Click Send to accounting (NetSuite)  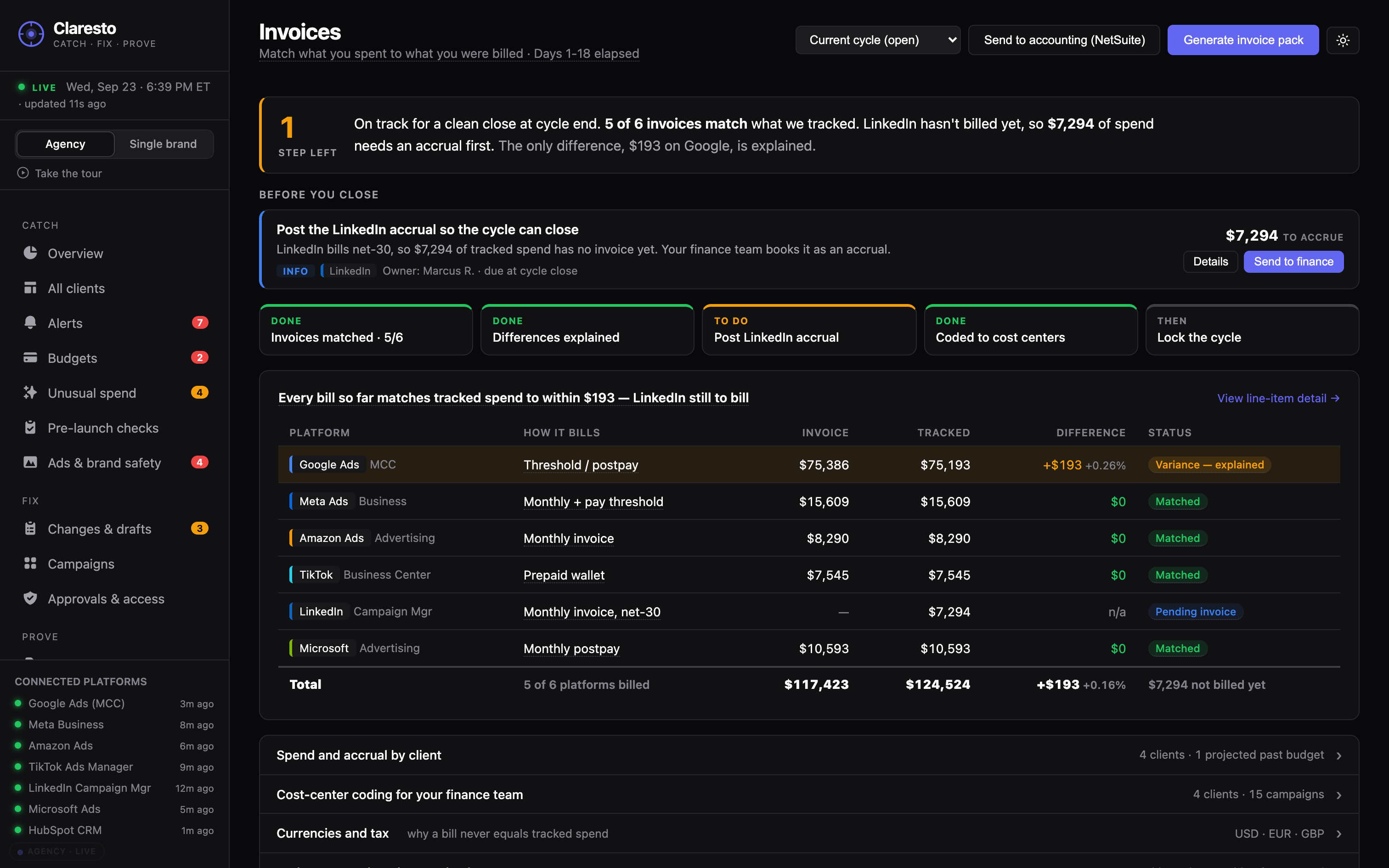pyautogui.click(x=1064, y=40)
